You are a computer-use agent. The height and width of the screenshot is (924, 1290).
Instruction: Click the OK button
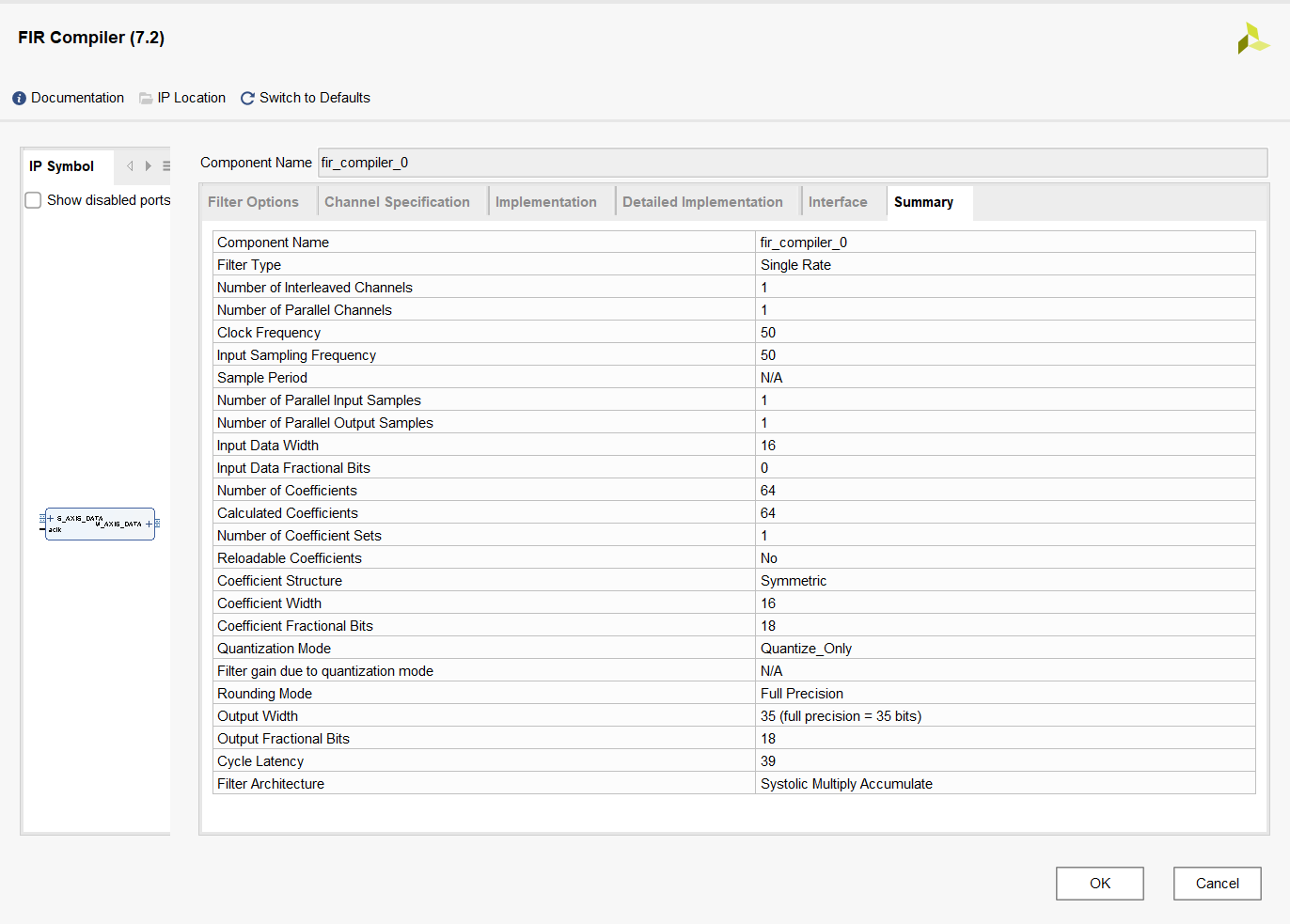point(1100,884)
